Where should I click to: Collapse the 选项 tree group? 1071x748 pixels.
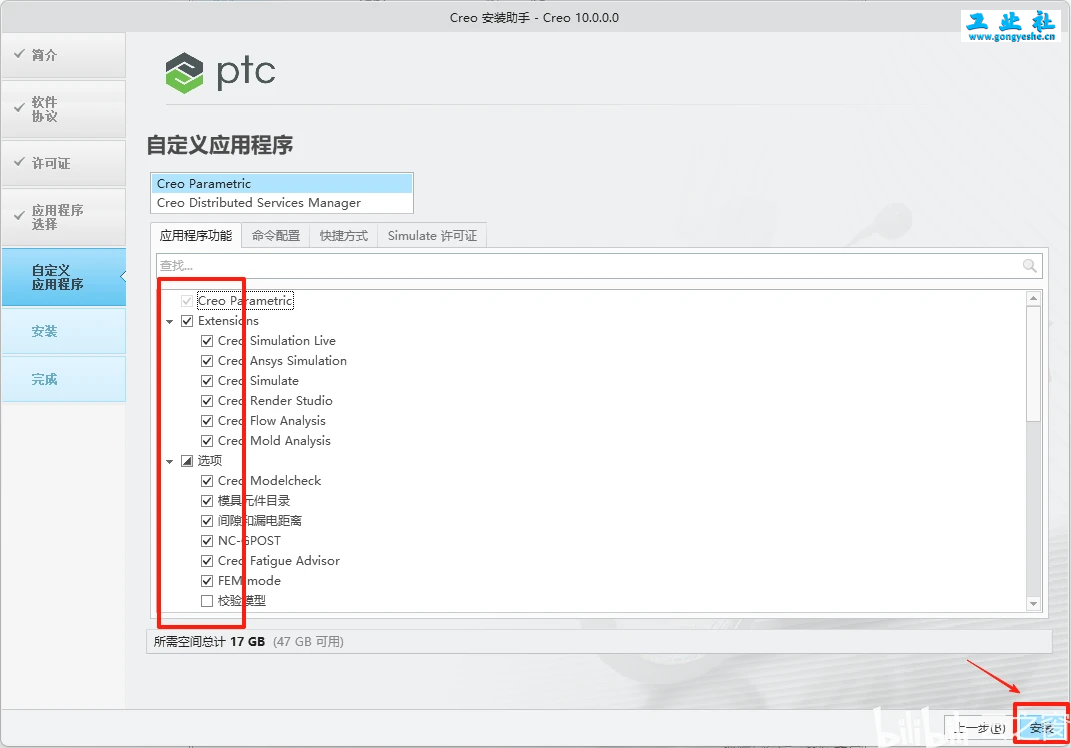[x=169, y=462]
